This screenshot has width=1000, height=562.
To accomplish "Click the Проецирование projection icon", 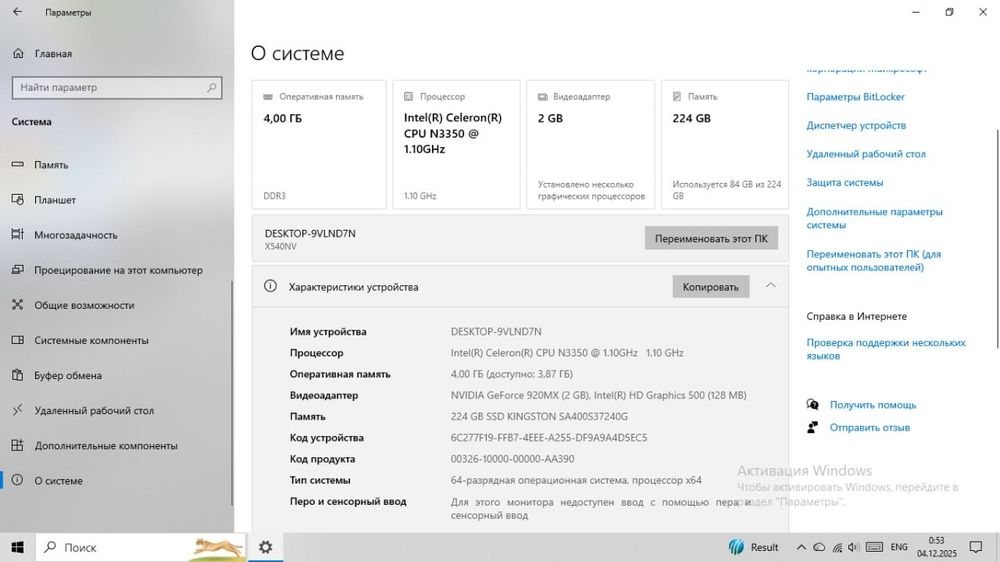I will (x=17, y=269).
